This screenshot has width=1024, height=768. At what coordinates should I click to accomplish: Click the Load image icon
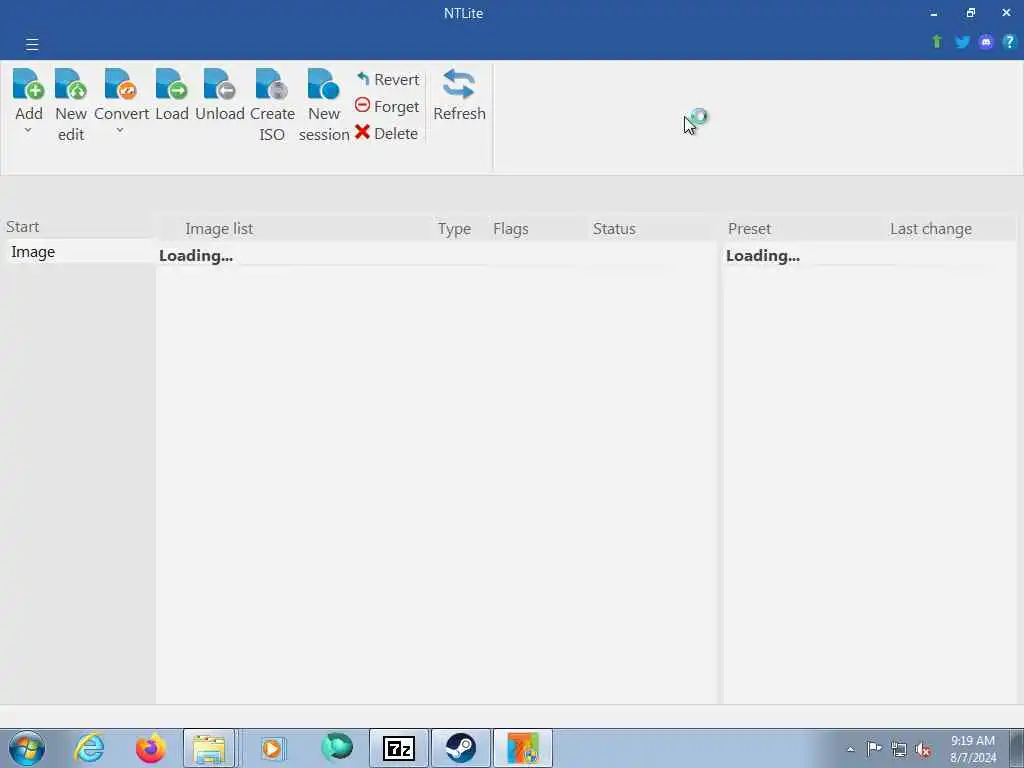(172, 85)
